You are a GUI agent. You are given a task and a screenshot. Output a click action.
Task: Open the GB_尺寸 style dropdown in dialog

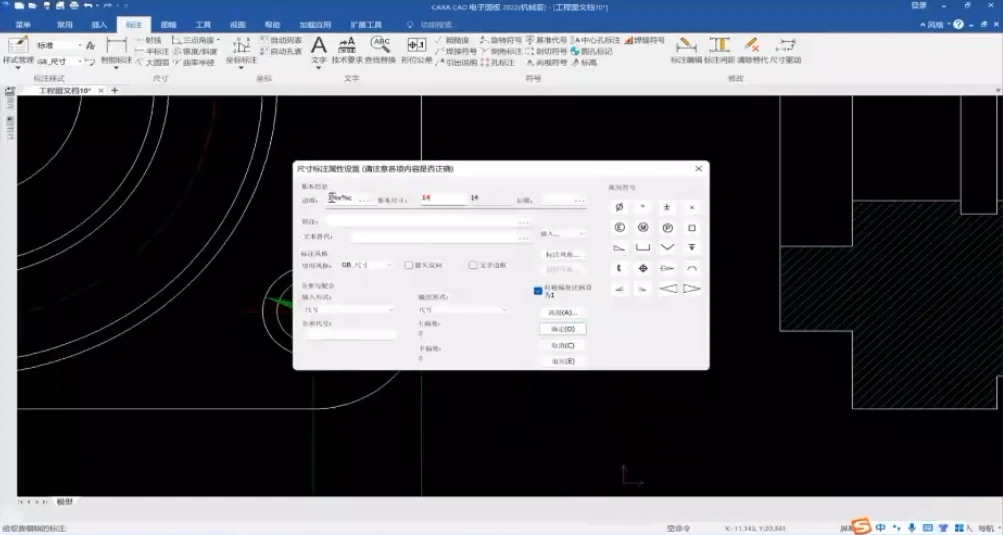pos(367,265)
